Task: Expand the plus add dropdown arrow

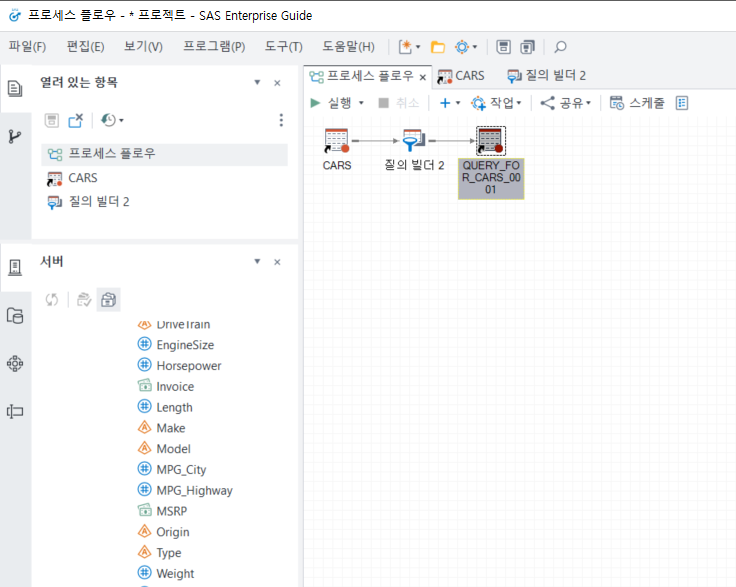Action: (458, 103)
